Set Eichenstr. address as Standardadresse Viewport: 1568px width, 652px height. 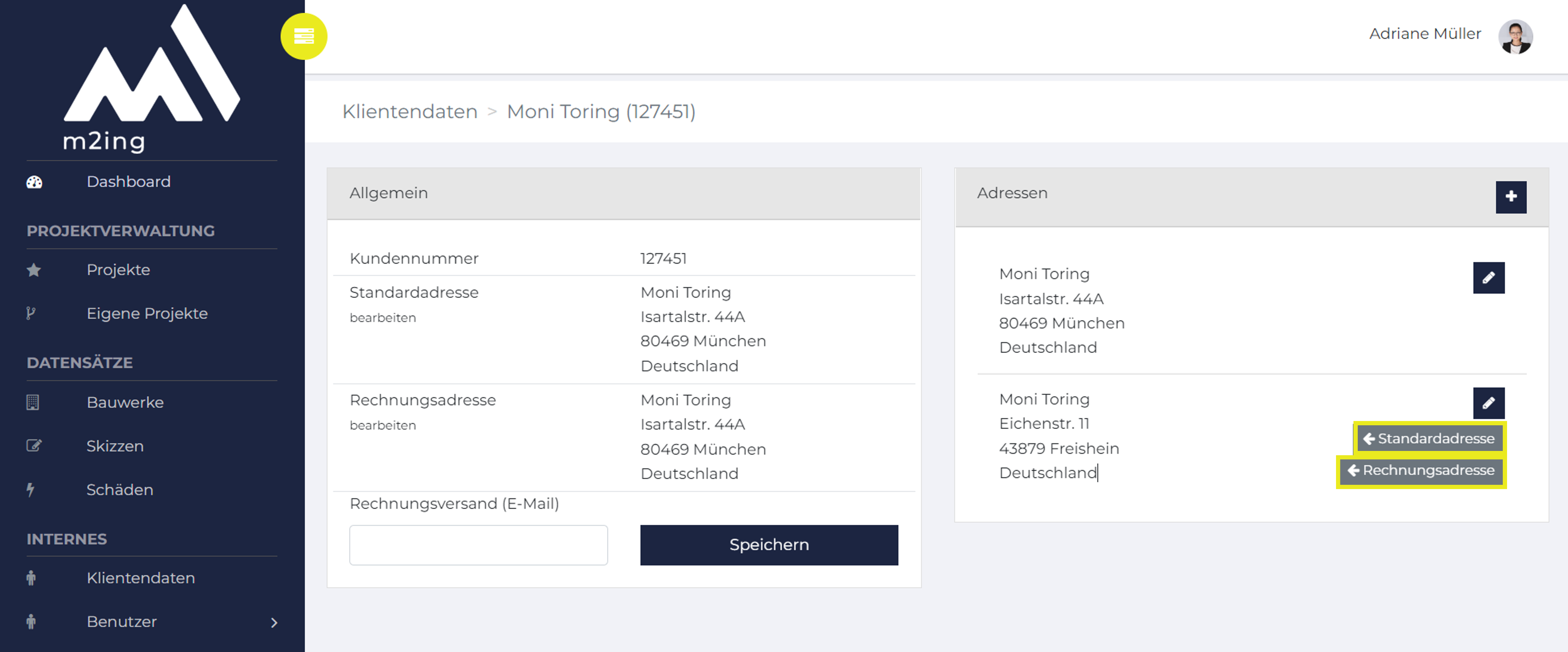click(x=1429, y=438)
